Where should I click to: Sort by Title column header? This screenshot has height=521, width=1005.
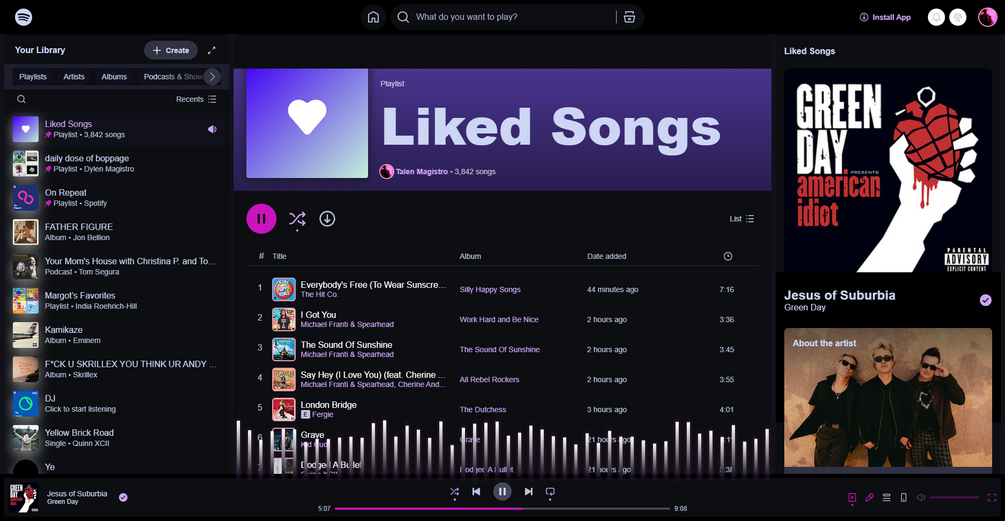click(x=279, y=256)
